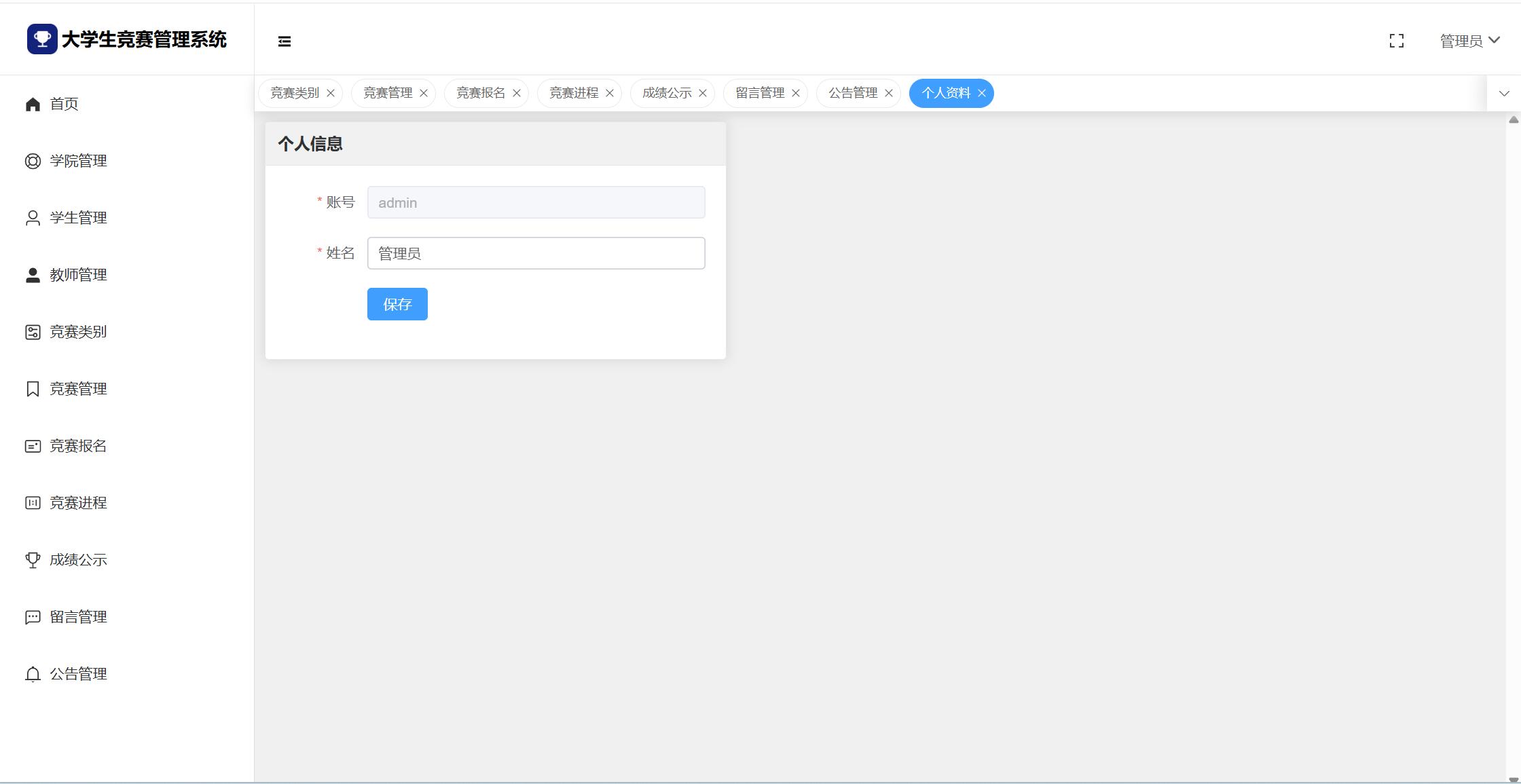Image resolution: width=1521 pixels, height=784 pixels.
Task: Open 竞赛类别 sidebar icon
Action: coord(33,332)
